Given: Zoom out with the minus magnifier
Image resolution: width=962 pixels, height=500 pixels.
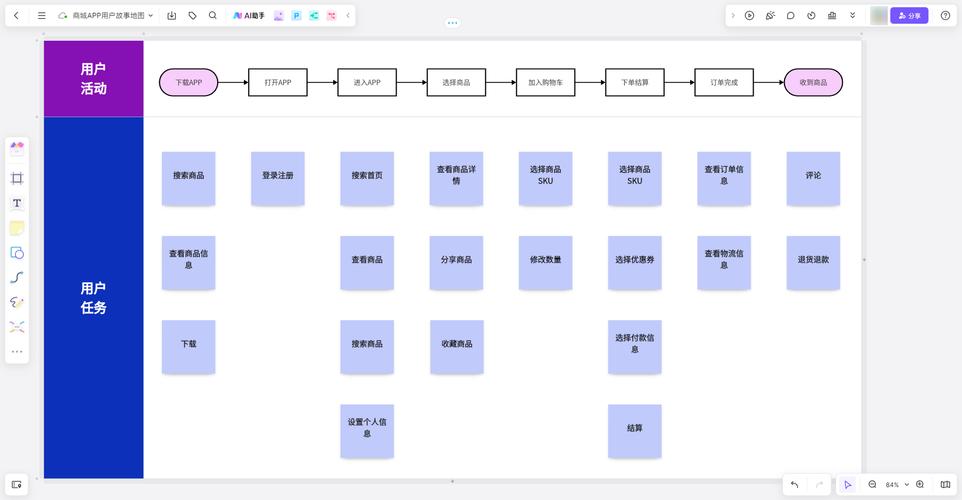Looking at the screenshot, I should point(872,485).
